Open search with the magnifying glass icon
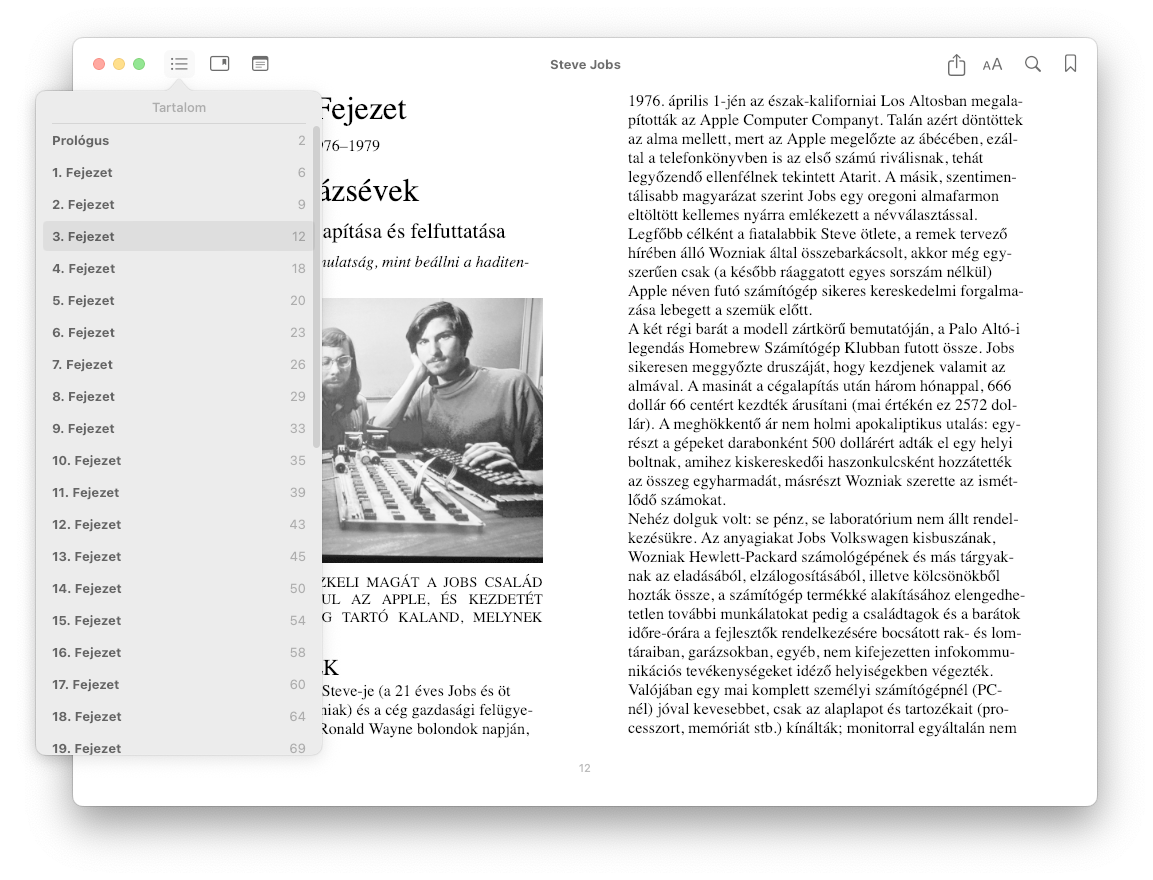Image resolution: width=1153 pixels, height=880 pixels. click(x=1032, y=63)
